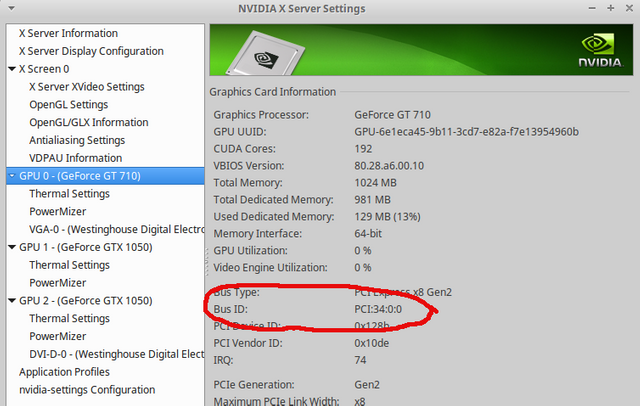Screen dimensions: 640x406
Task: Show OpenGL/GLX Information
Action: (x=89, y=123)
